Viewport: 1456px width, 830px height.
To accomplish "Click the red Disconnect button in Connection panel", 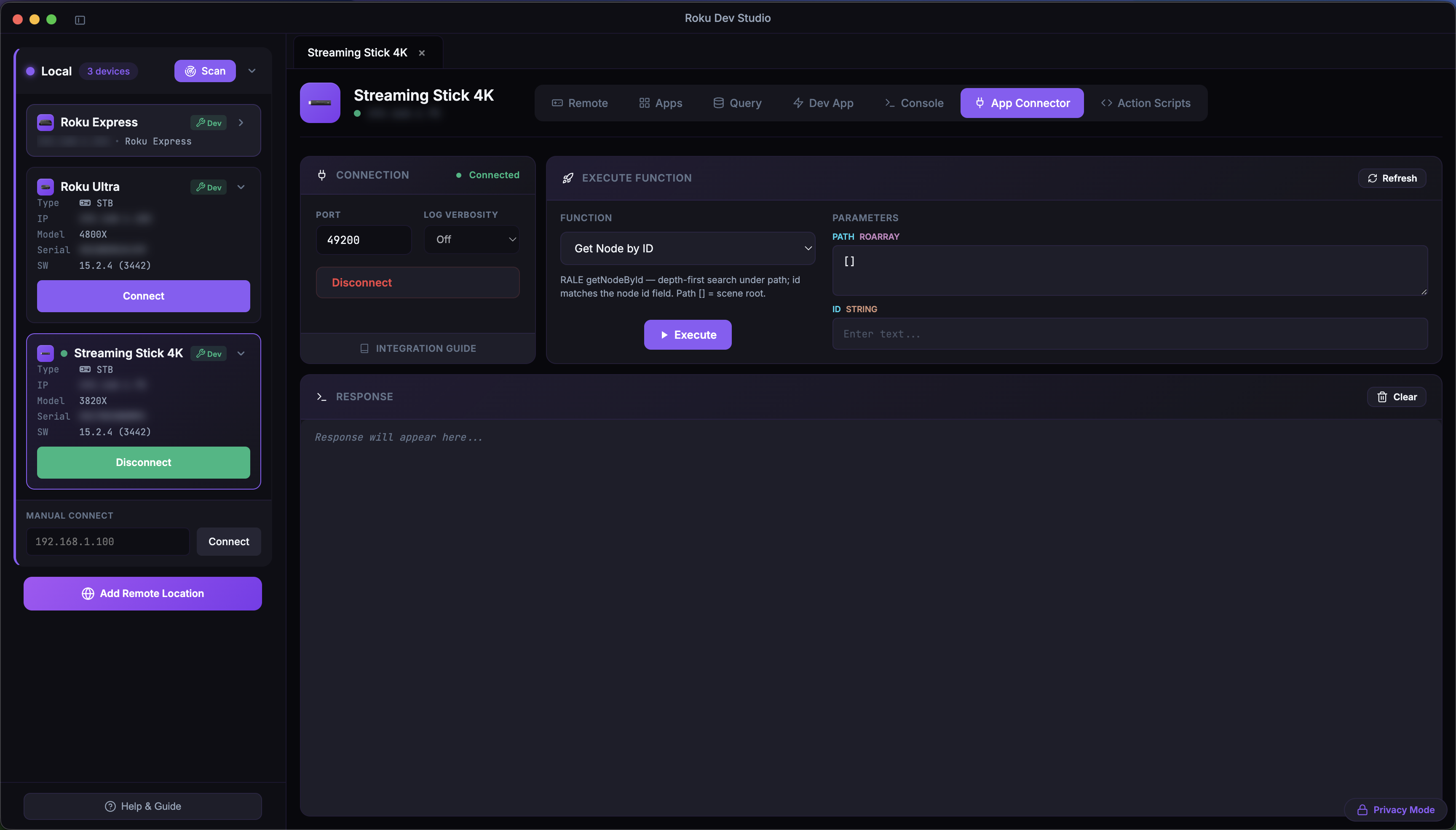I will [418, 283].
